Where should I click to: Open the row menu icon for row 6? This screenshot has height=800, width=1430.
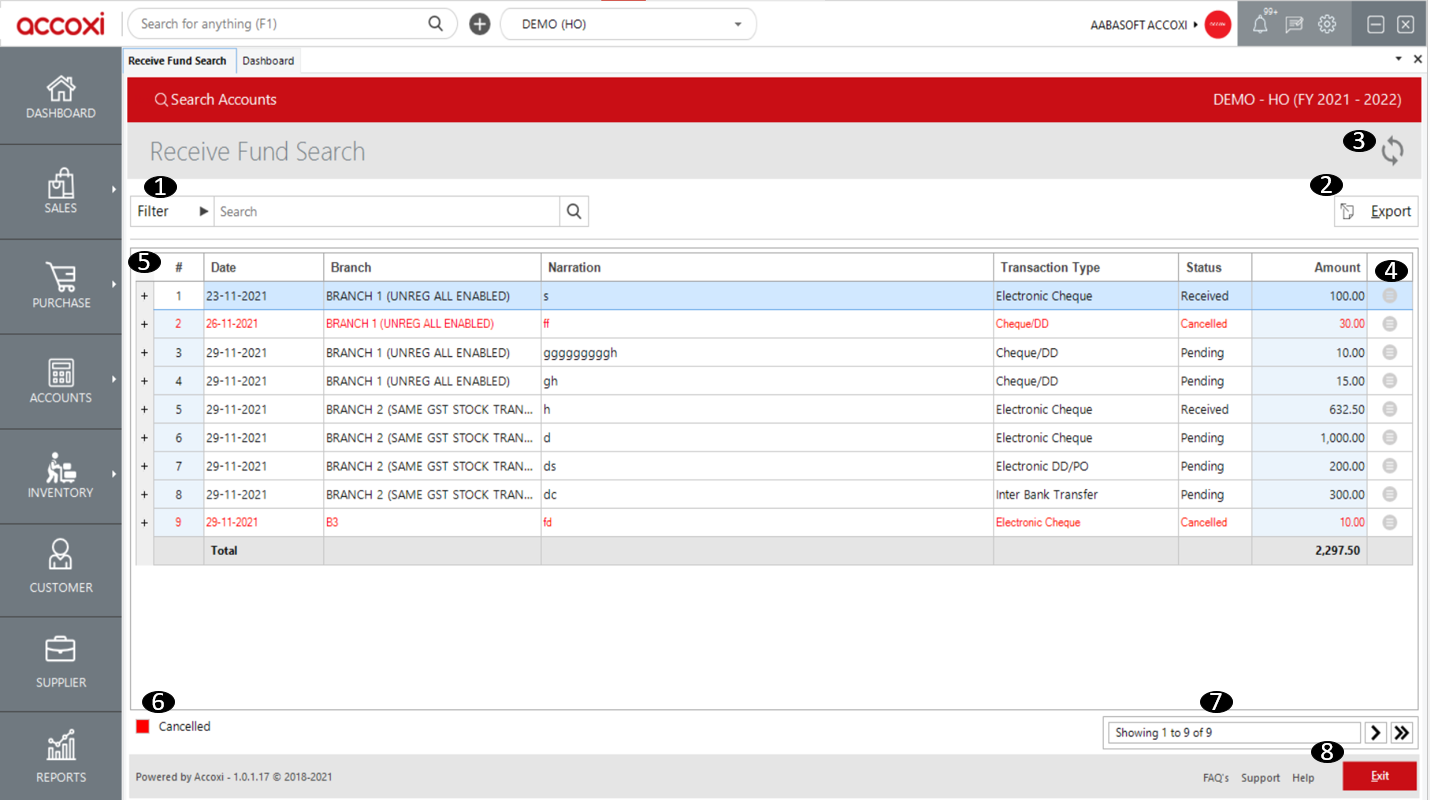1389,438
